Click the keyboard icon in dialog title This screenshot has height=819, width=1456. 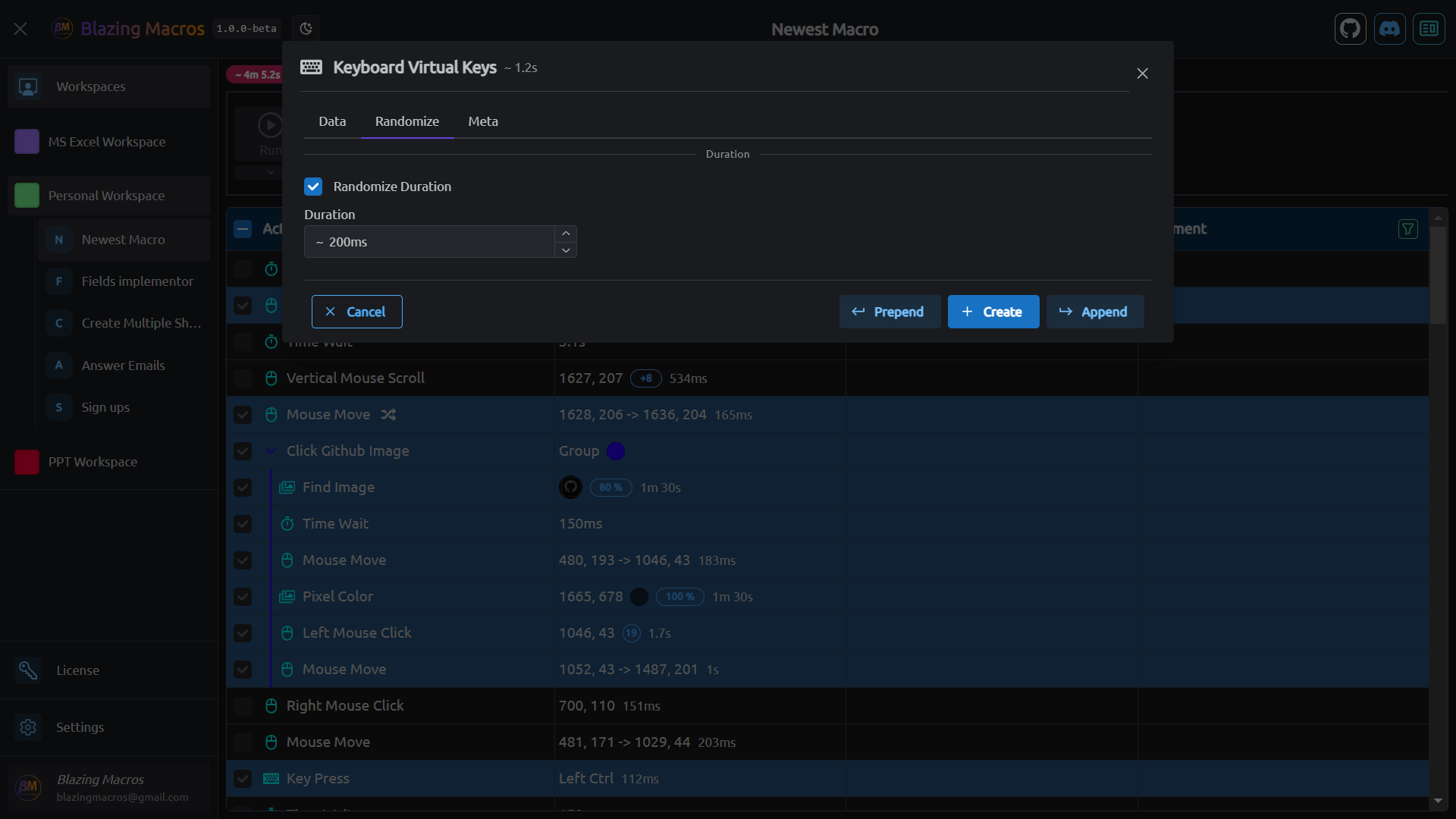[x=311, y=67]
